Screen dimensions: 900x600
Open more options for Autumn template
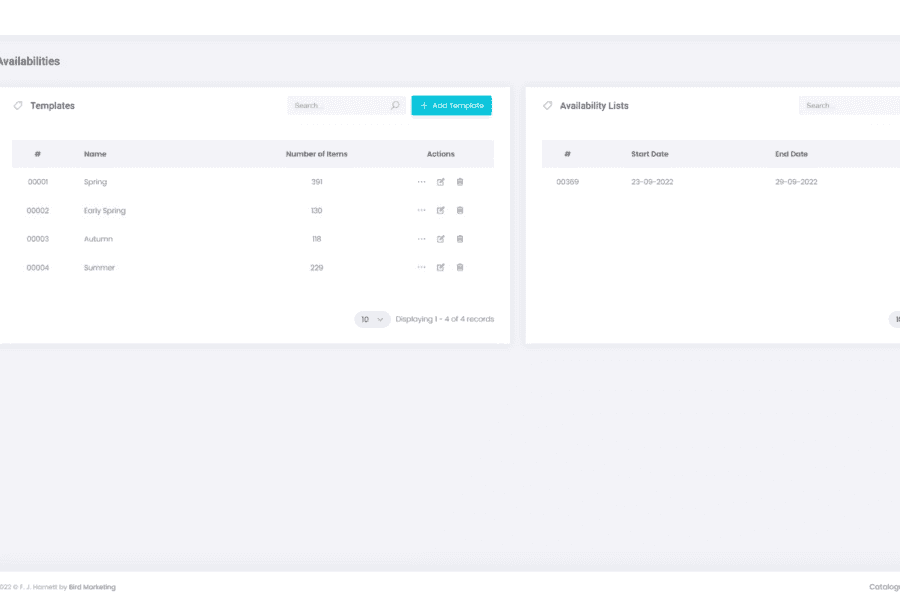421,239
